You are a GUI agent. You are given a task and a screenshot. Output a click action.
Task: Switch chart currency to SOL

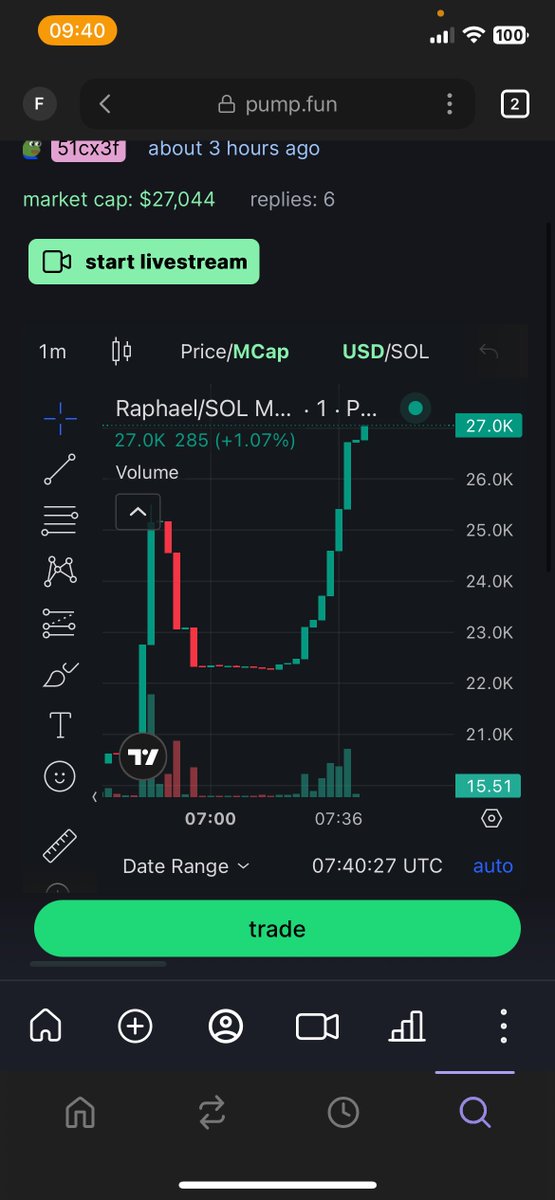pos(409,351)
